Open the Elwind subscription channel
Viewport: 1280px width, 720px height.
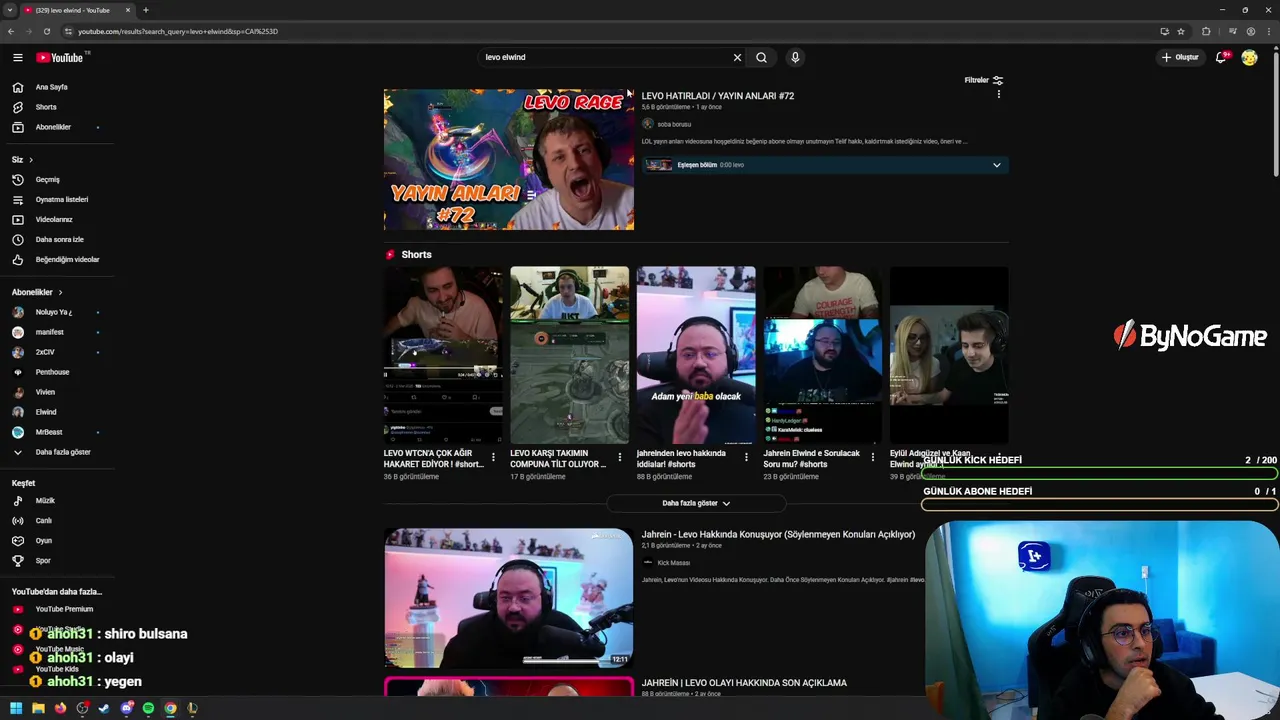[x=46, y=412]
